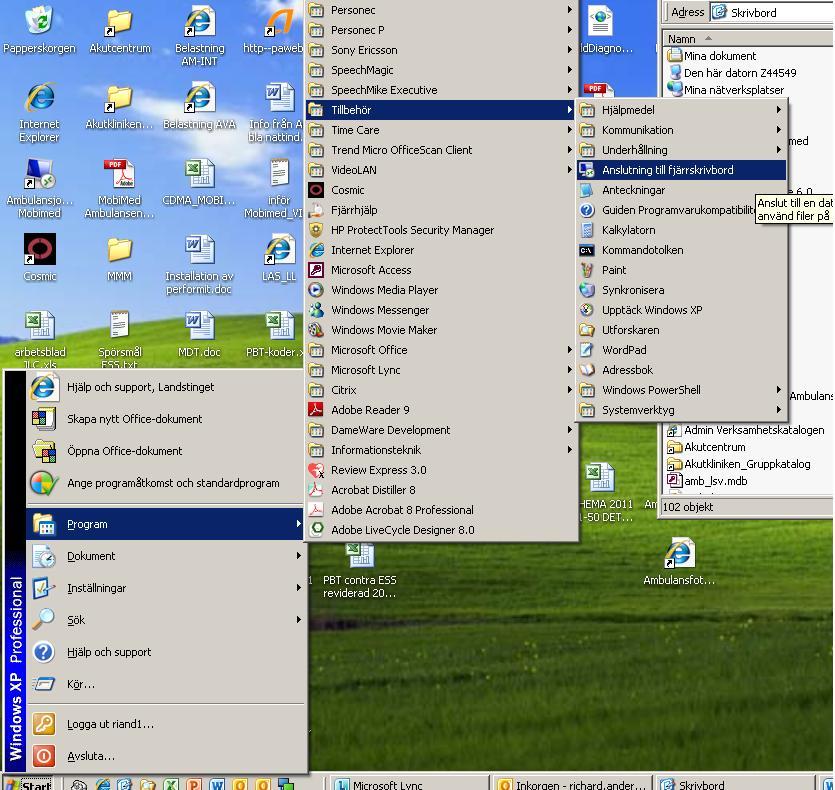
Task: Launch Kalkylatorn from Tillbehör menu
Action: (681, 230)
